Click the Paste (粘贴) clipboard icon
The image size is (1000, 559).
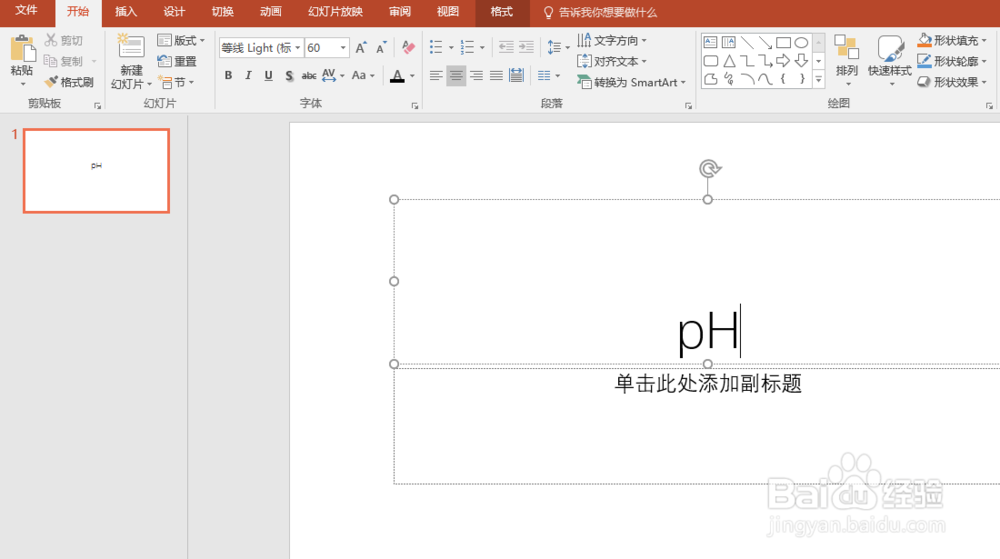(22, 50)
